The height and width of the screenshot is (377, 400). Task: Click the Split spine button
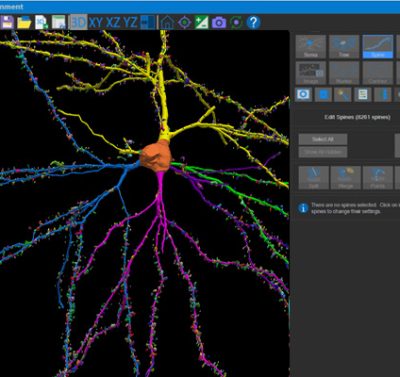[313, 178]
